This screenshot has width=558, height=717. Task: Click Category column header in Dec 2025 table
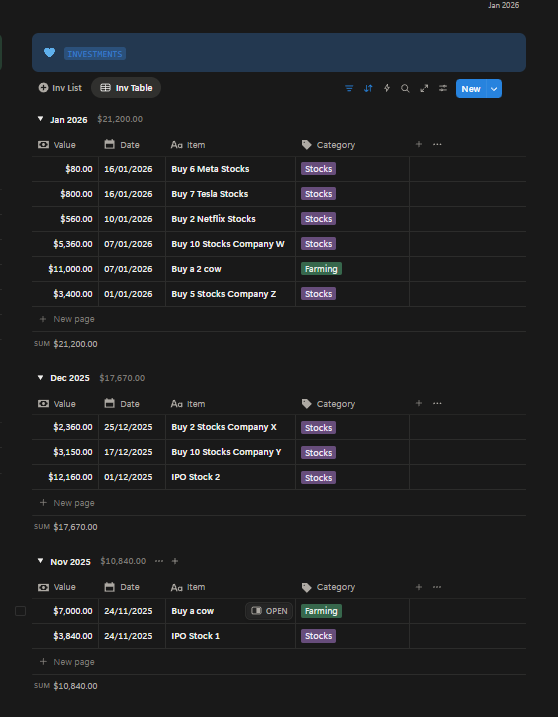coord(328,404)
